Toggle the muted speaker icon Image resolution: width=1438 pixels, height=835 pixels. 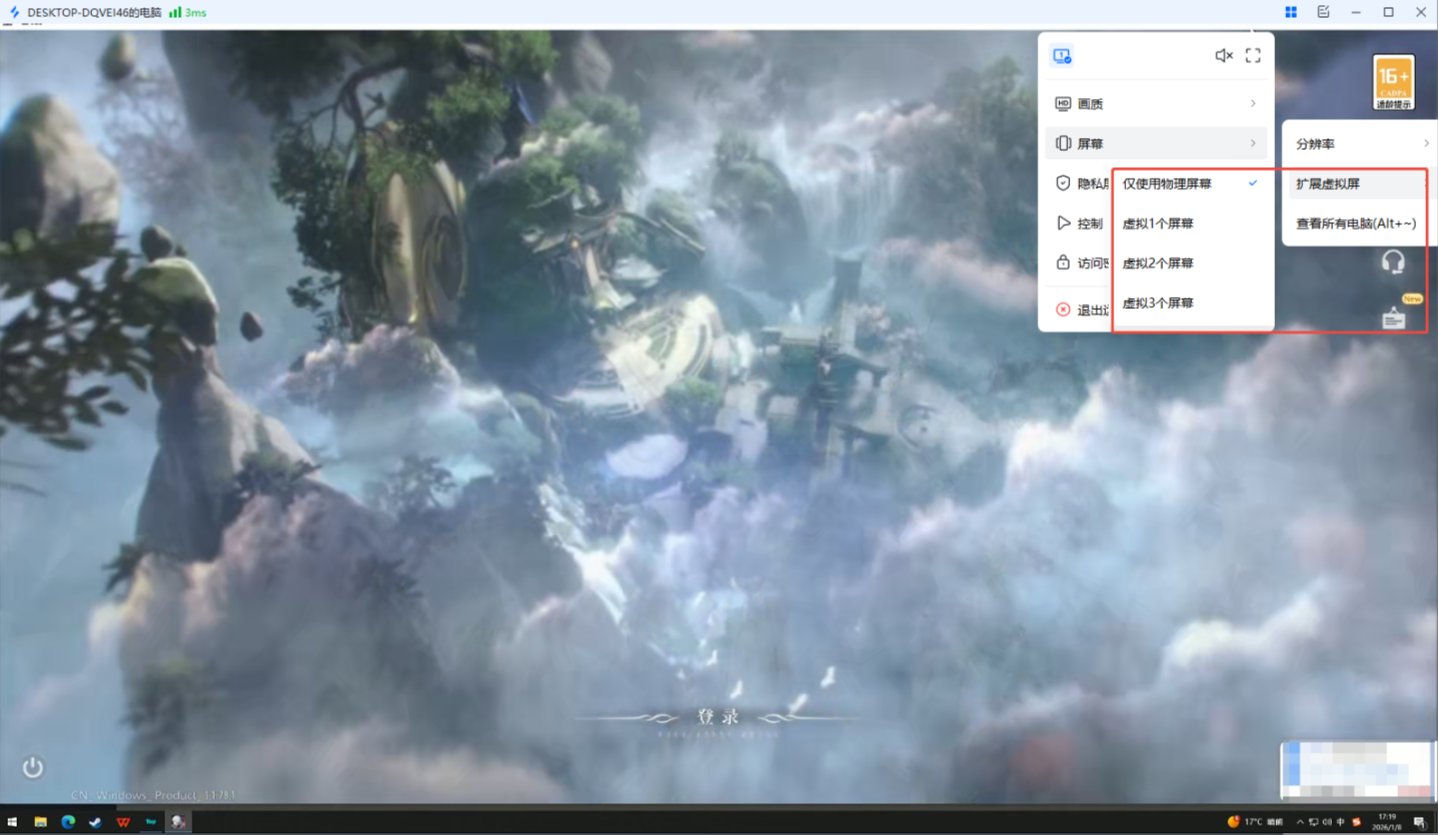click(x=1223, y=56)
